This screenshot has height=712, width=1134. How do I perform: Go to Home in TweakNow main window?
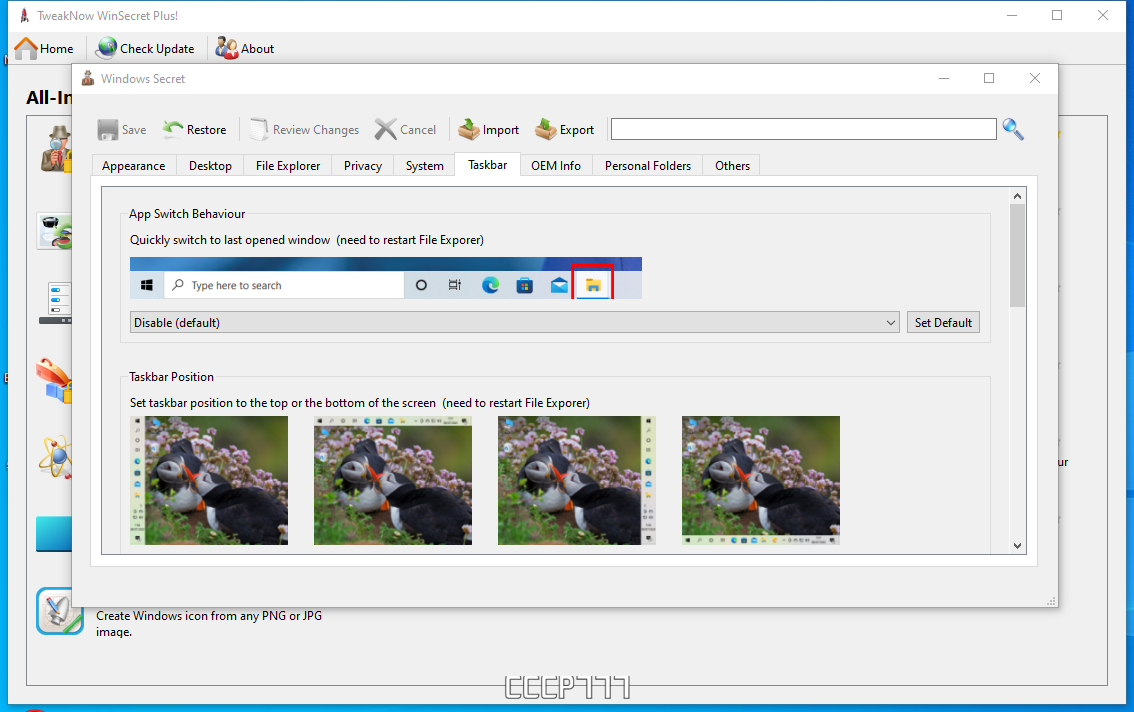tap(44, 48)
